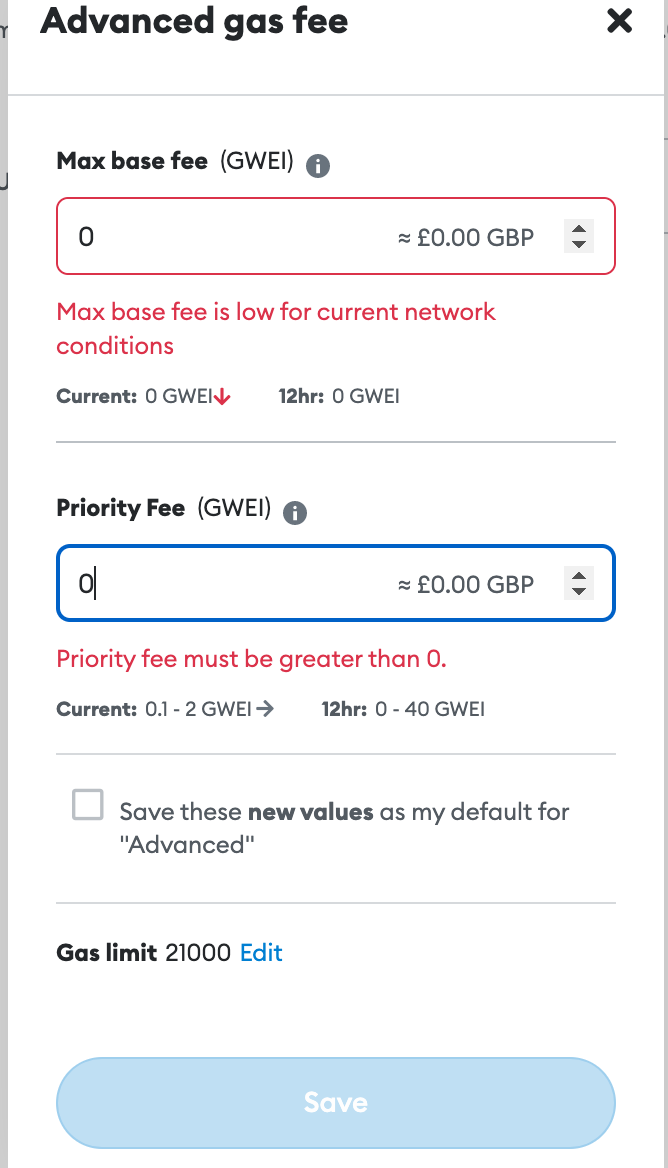Screen dimensions: 668x1168
Task: Select the Max base fee input field
Action: pos(200,236)
